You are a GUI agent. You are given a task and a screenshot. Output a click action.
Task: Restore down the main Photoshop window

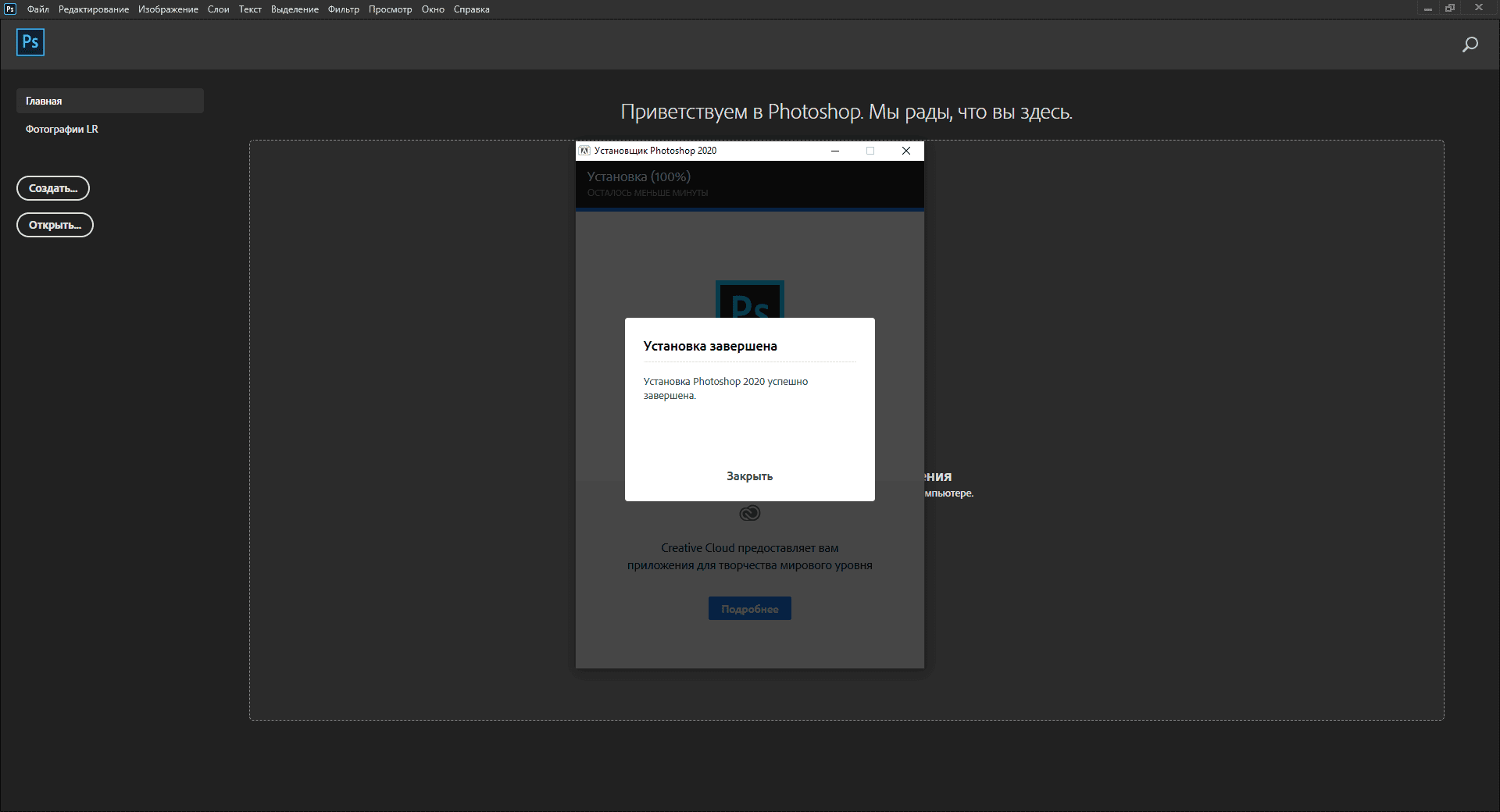(1450, 9)
